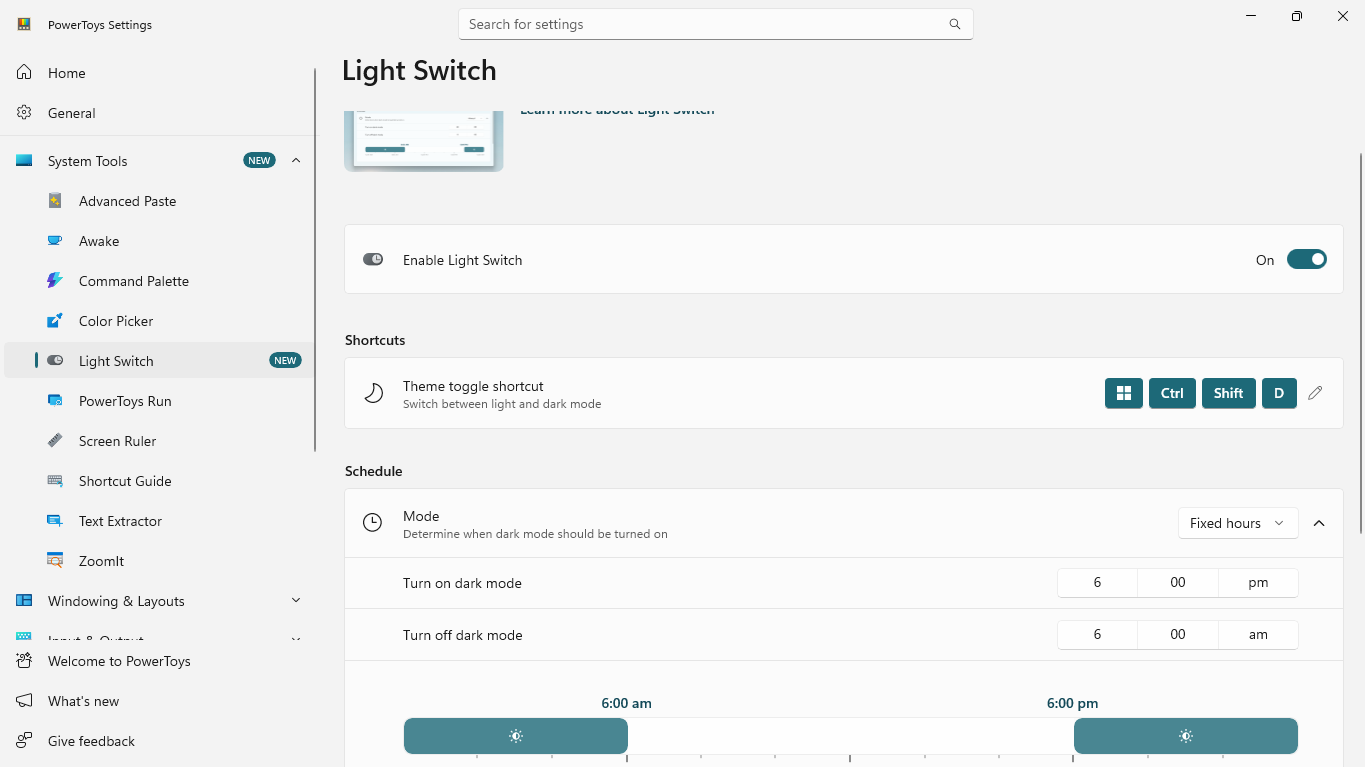Select the Command Palette icon

(x=55, y=280)
